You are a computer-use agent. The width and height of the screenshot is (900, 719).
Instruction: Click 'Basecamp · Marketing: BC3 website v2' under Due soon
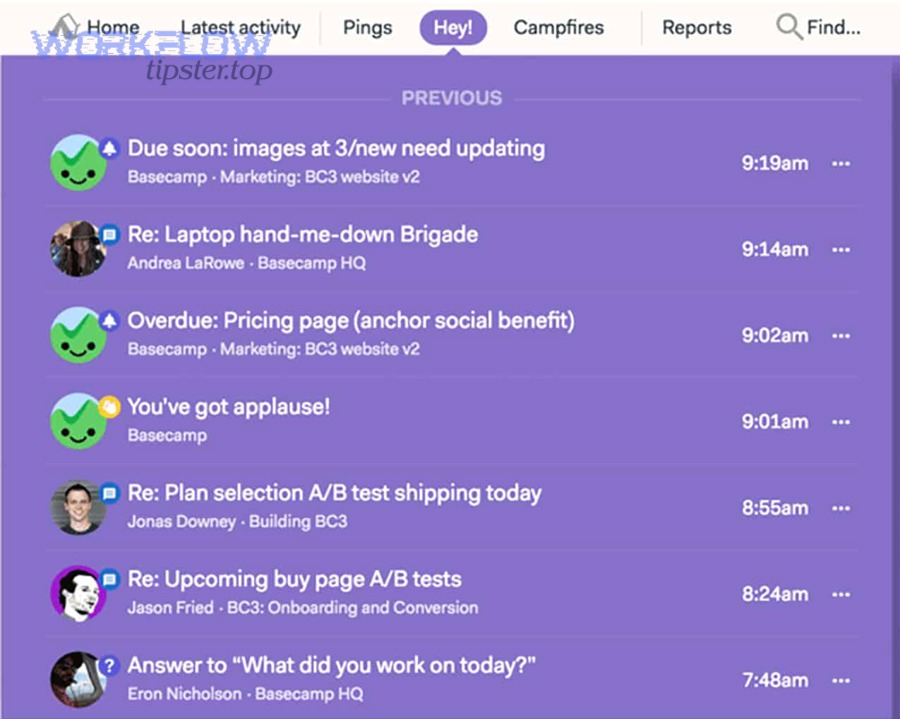click(274, 177)
